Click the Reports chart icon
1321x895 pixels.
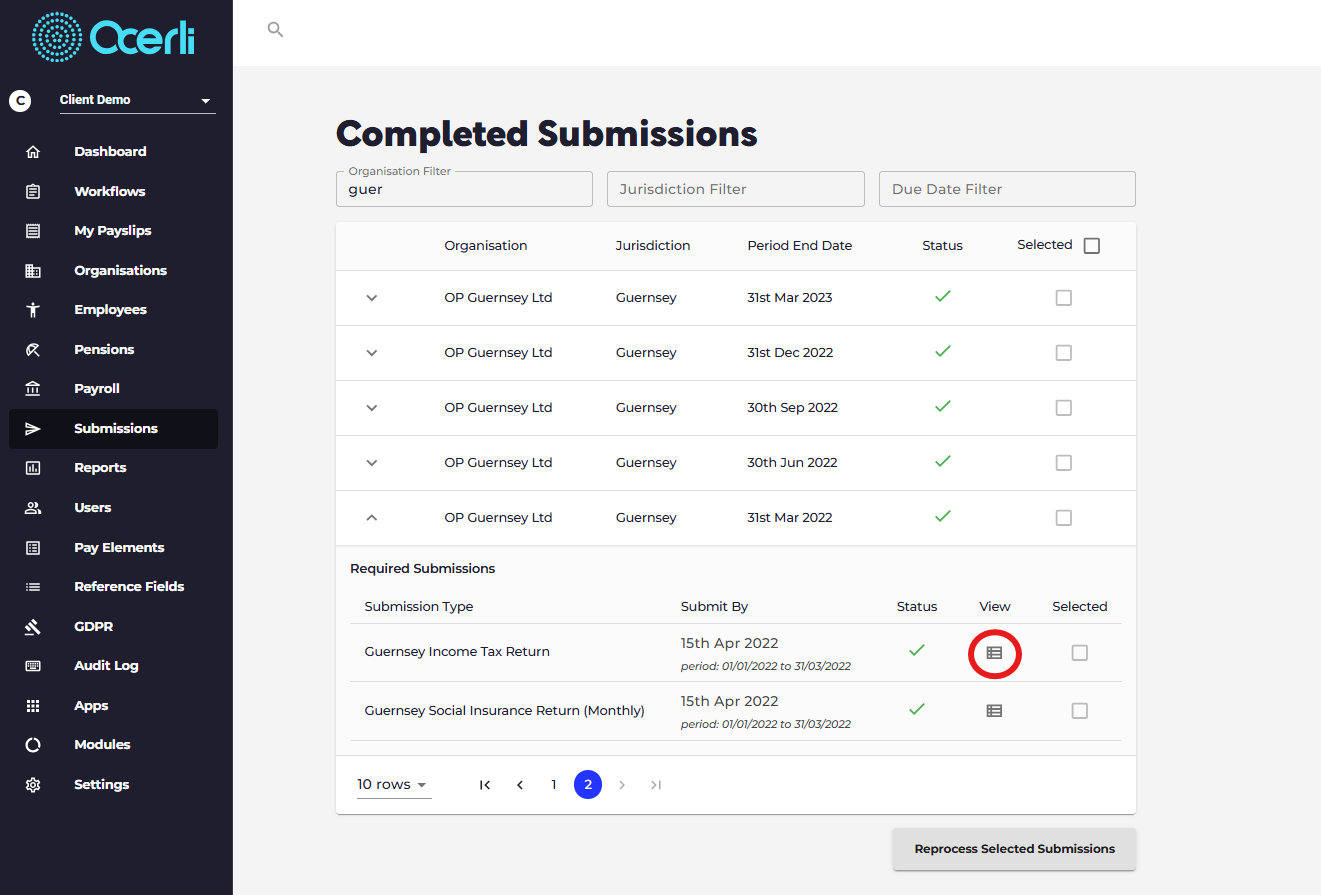[x=33, y=468]
